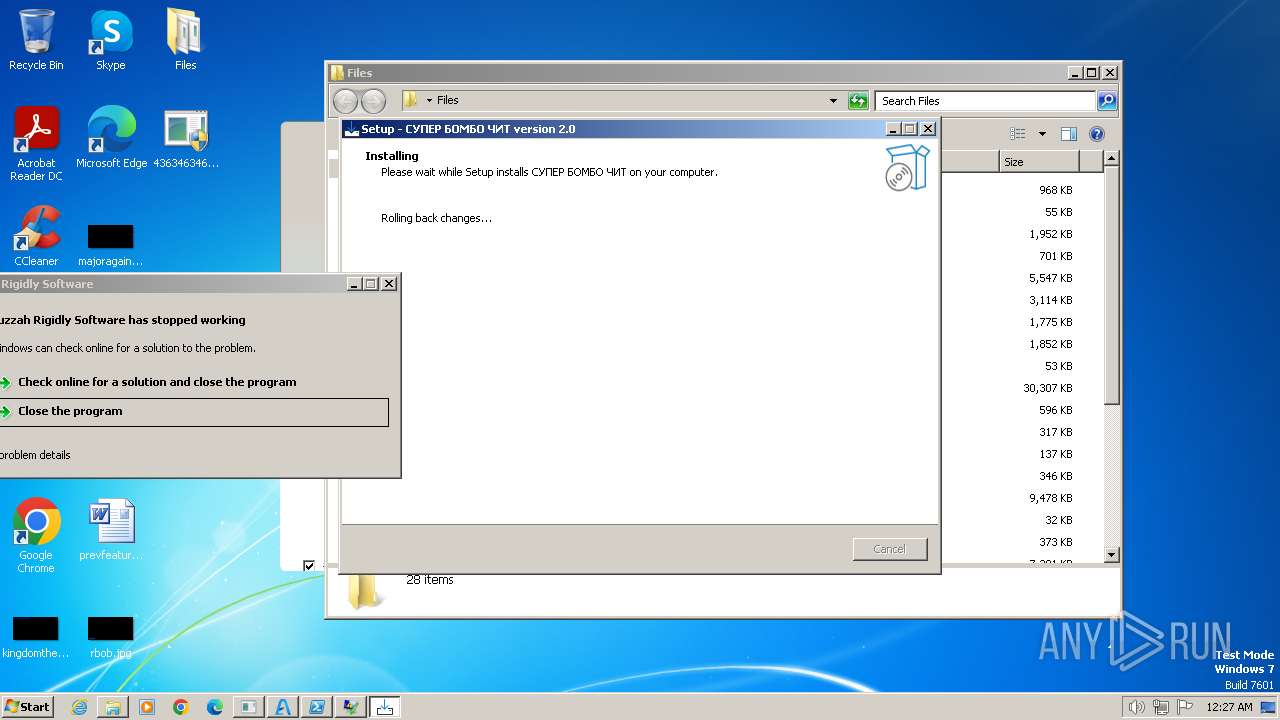Launch Skype from the desktop
The height and width of the screenshot is (720, 1280).
(x=110, y=40)
